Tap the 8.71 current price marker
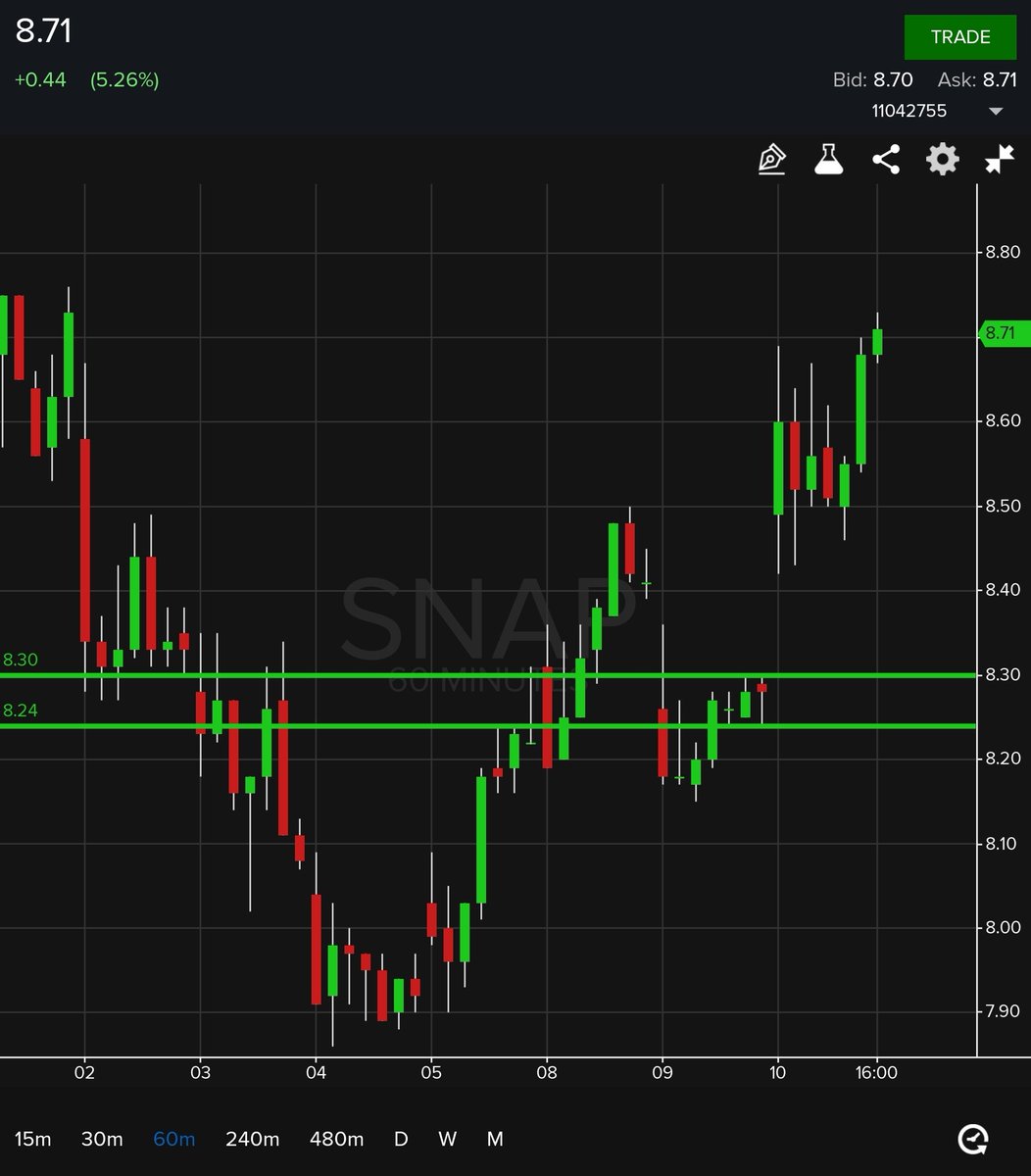The height and width of the screenshot is (1176, 1031). 1004,333
